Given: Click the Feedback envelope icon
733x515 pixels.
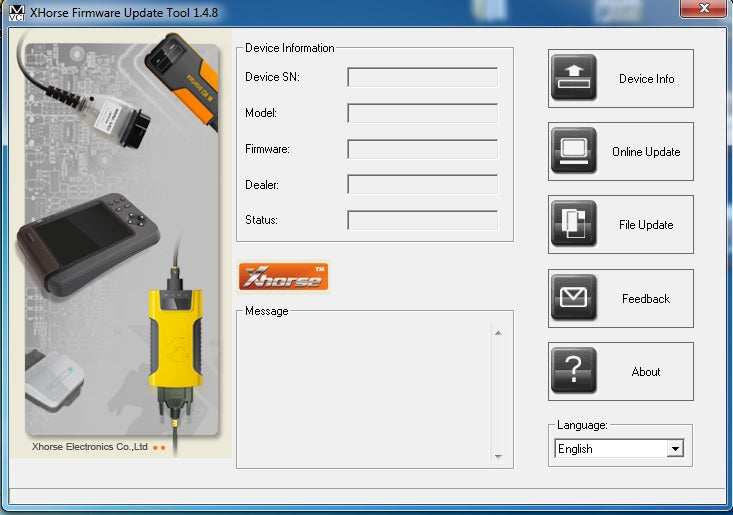Looking at the screenshot, I should pos(574,297).
